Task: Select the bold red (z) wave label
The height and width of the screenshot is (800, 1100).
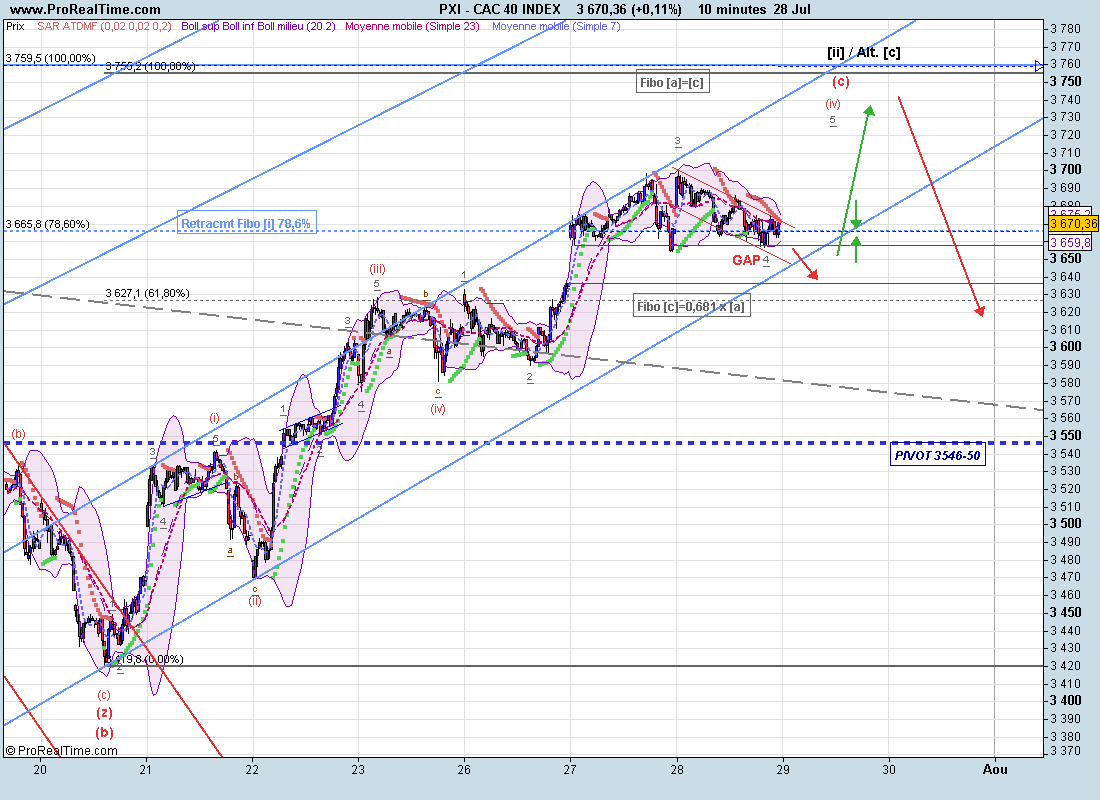Action: coord(104,712)
